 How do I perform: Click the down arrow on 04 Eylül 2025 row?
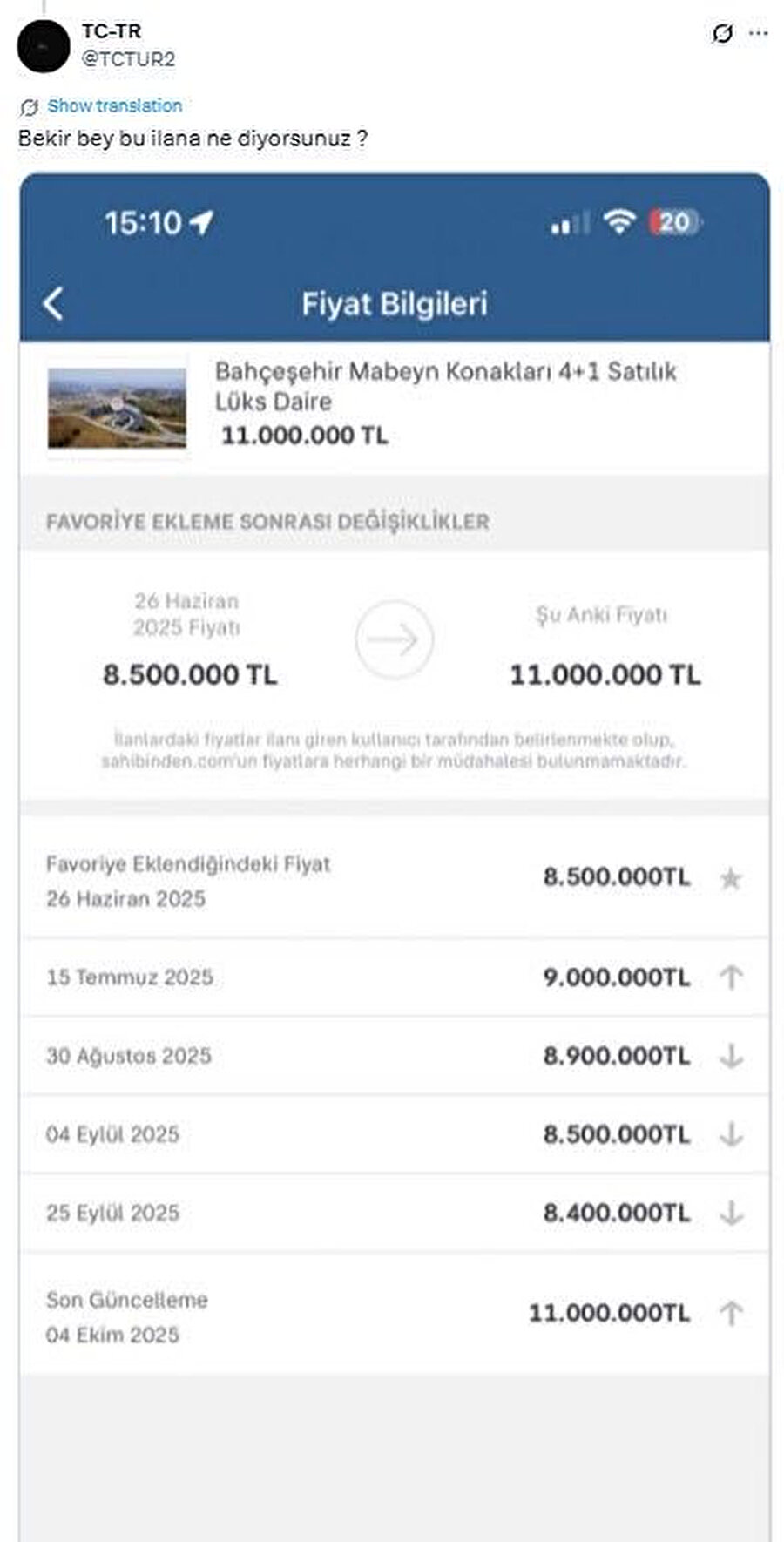coord(731,1134)
